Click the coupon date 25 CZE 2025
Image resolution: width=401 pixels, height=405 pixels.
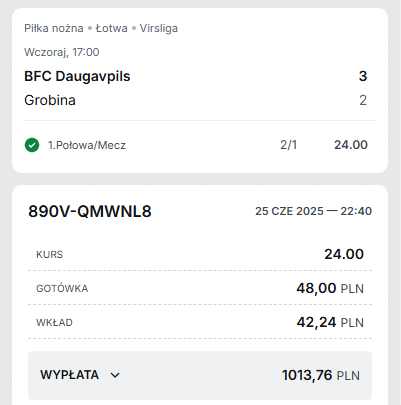(x=289, y=211)
